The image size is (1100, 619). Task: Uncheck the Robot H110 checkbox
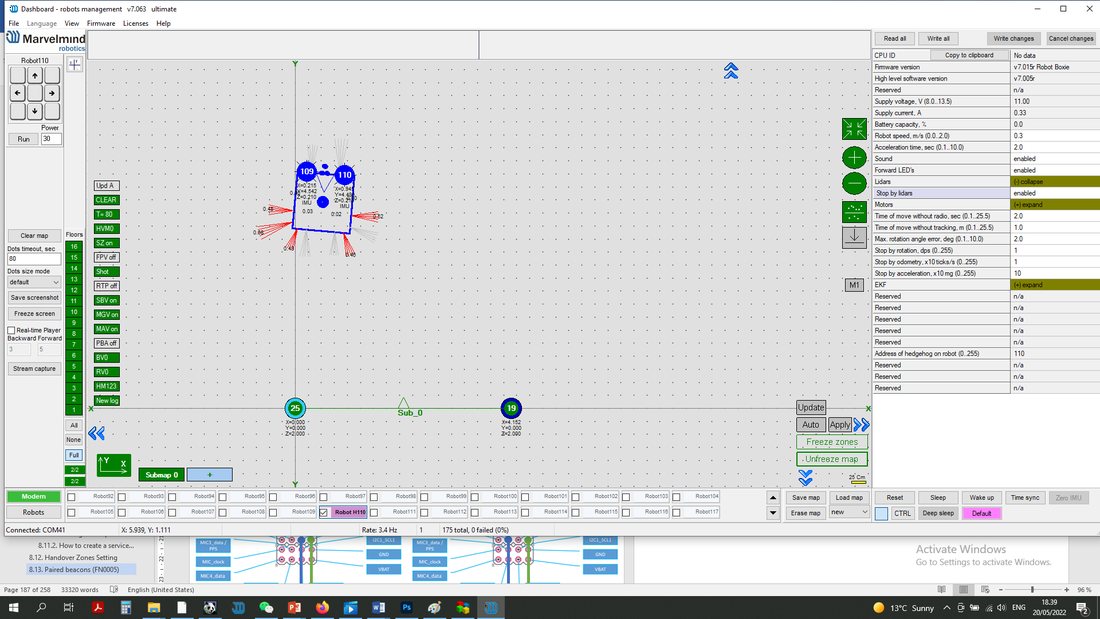(x=323, y=512)
